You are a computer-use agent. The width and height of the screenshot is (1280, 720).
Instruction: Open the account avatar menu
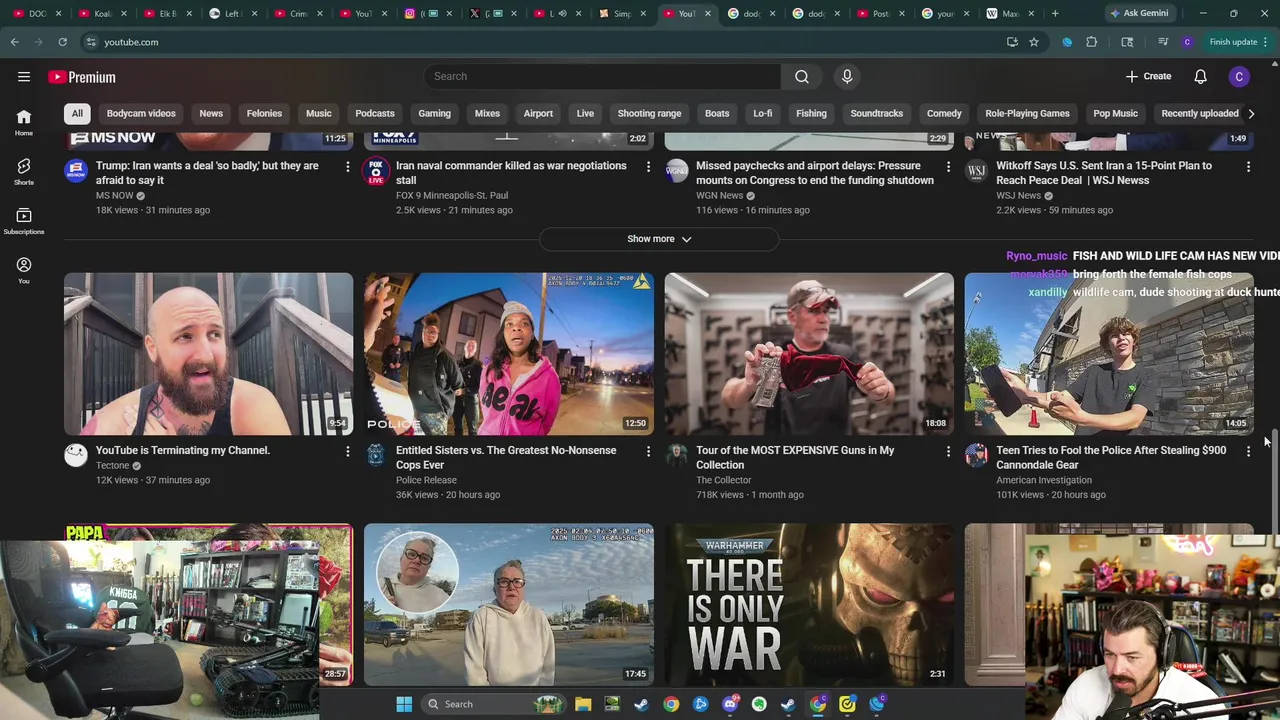(1239, 77)
